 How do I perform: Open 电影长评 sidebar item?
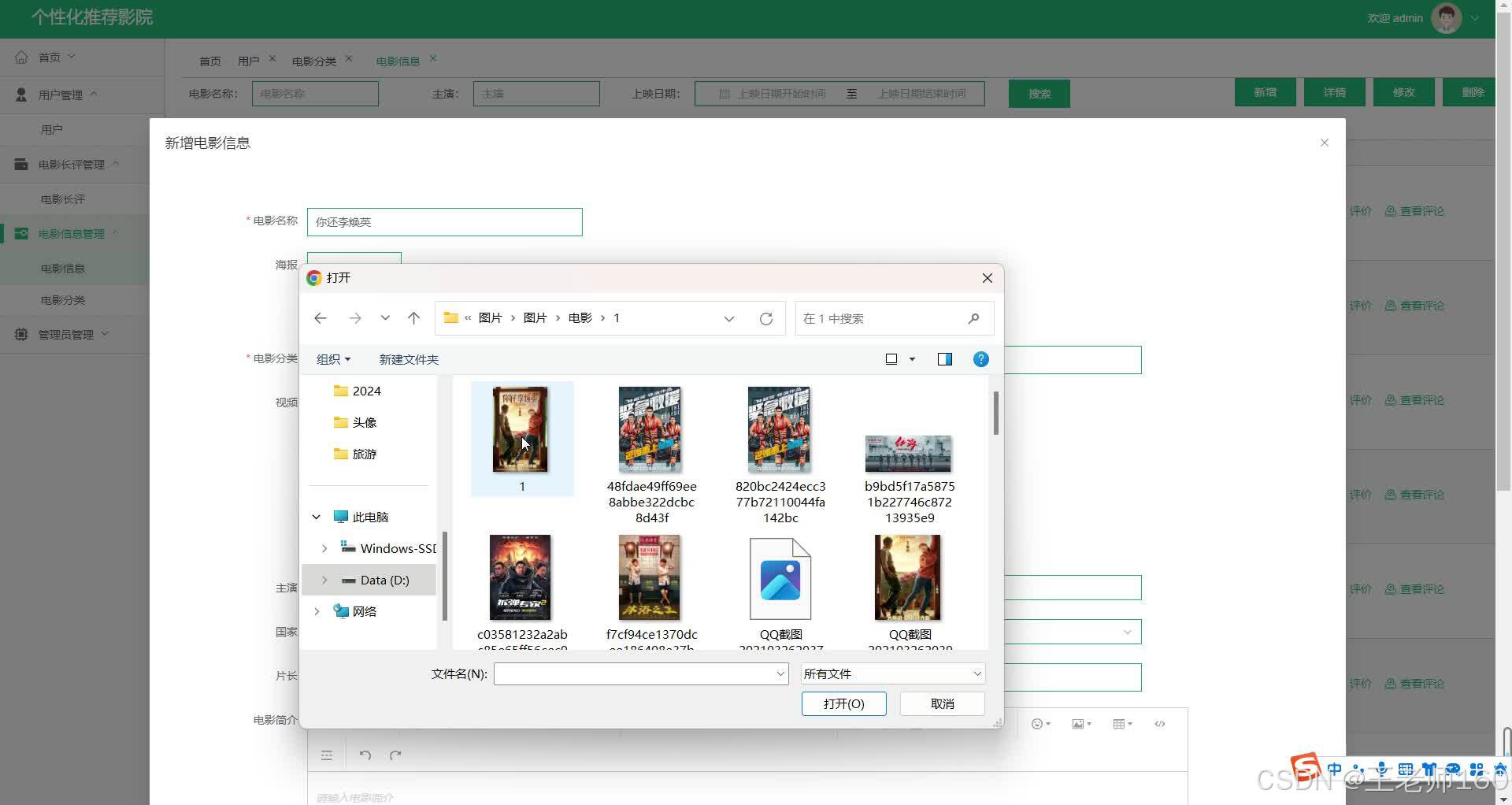63,199
